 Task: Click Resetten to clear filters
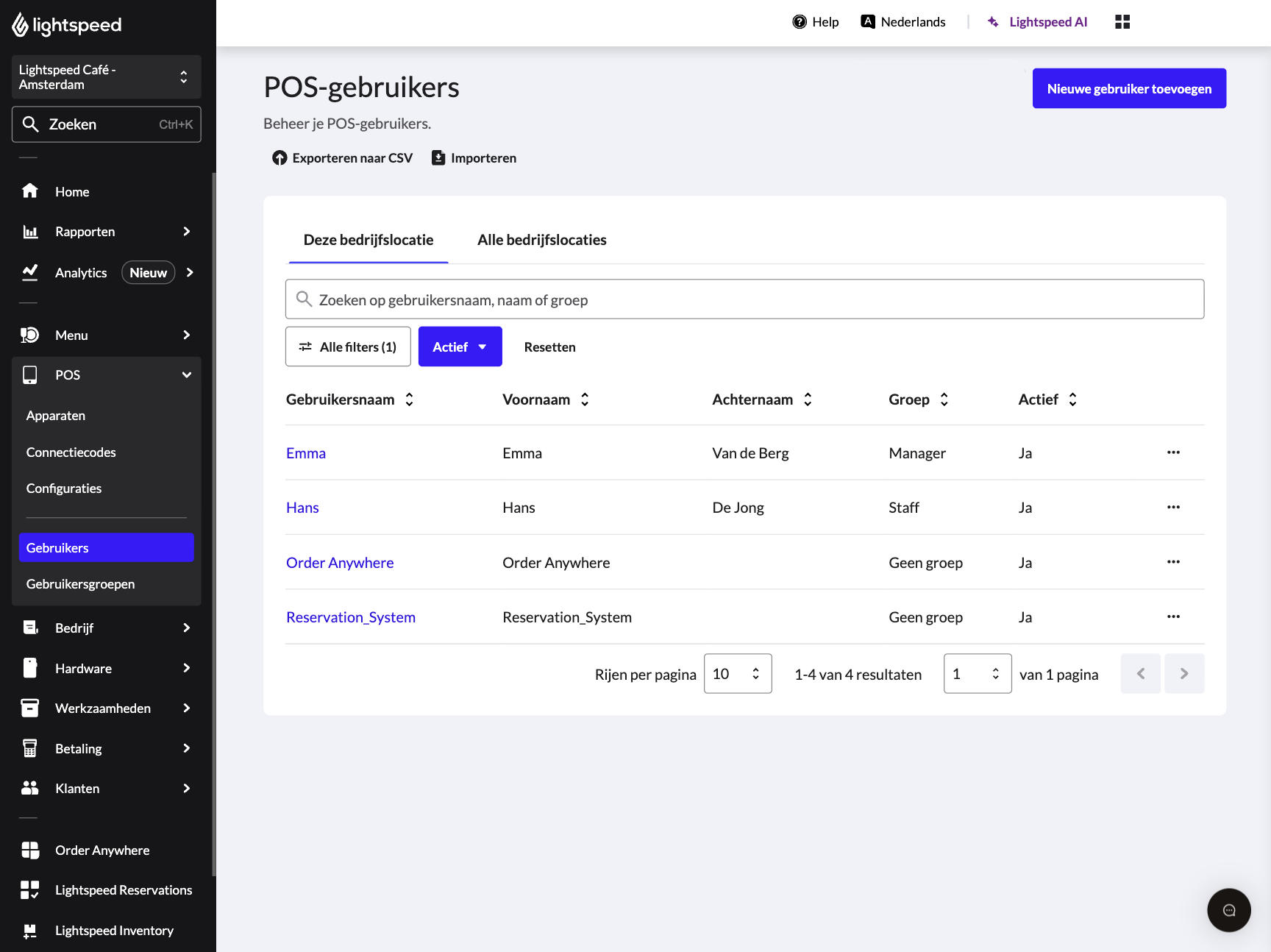point(550,347)
